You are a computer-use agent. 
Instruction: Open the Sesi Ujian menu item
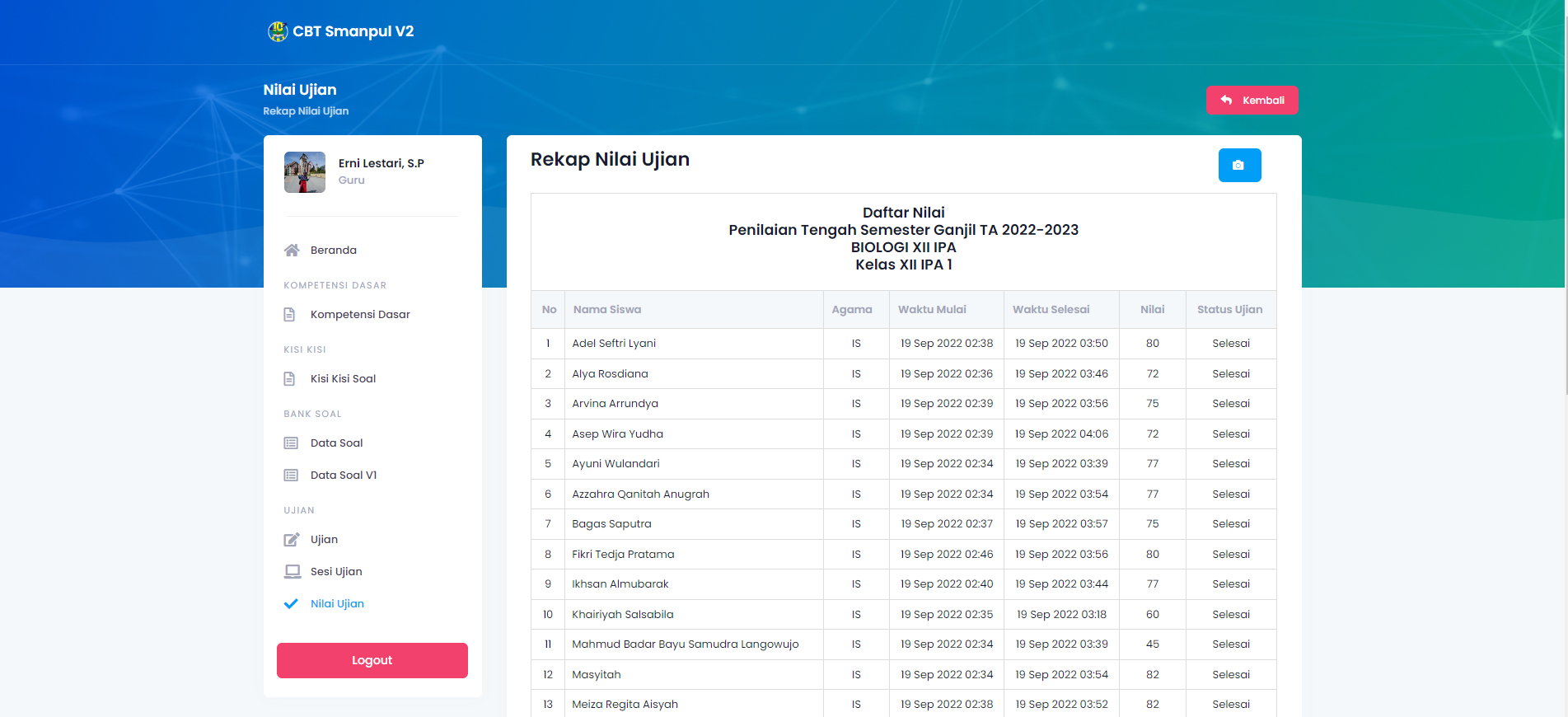(336, 572)
